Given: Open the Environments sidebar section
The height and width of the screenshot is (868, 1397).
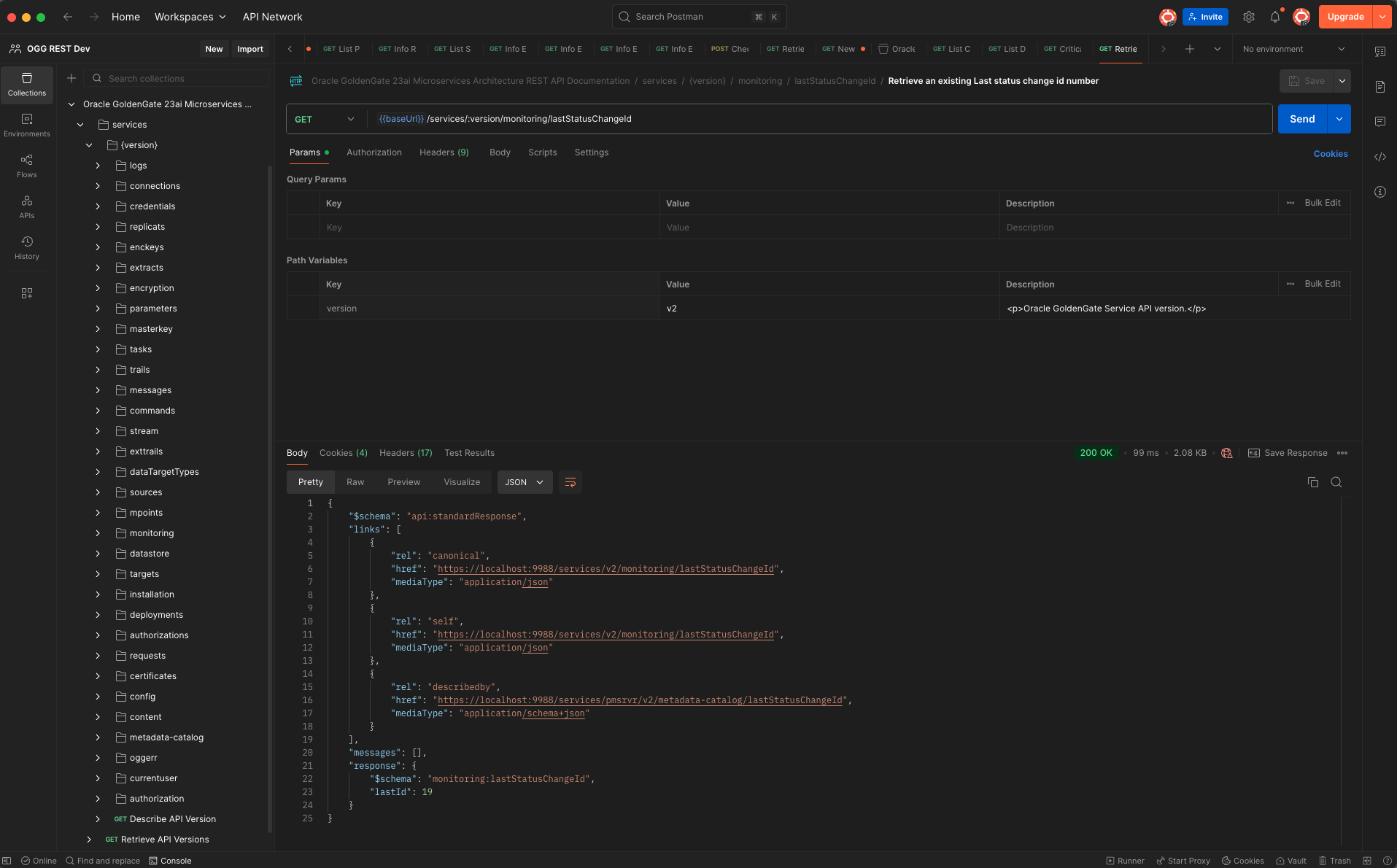Looking at the screenshot, I should click(27, 125).
